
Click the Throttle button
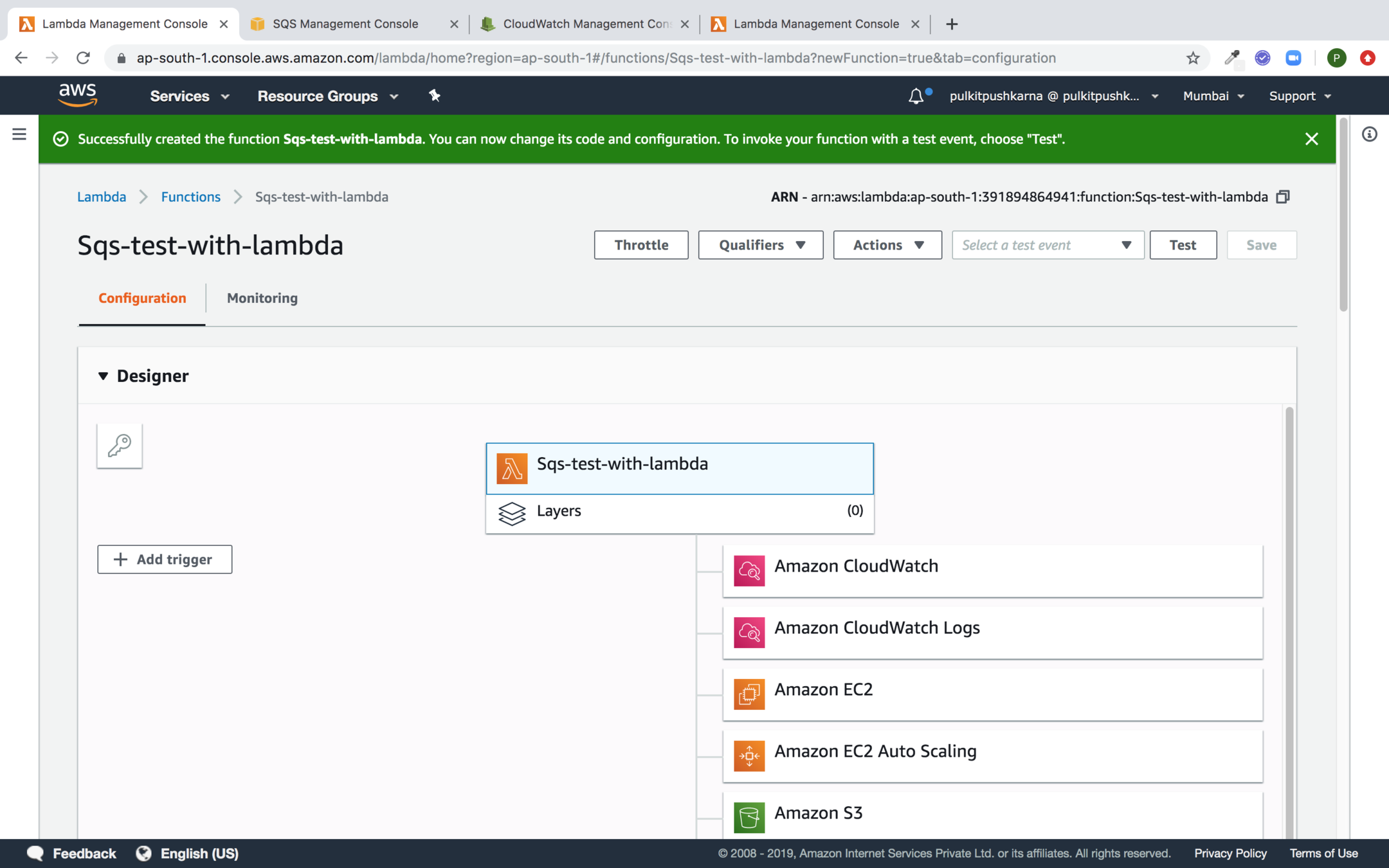click(x=640, y=245)
